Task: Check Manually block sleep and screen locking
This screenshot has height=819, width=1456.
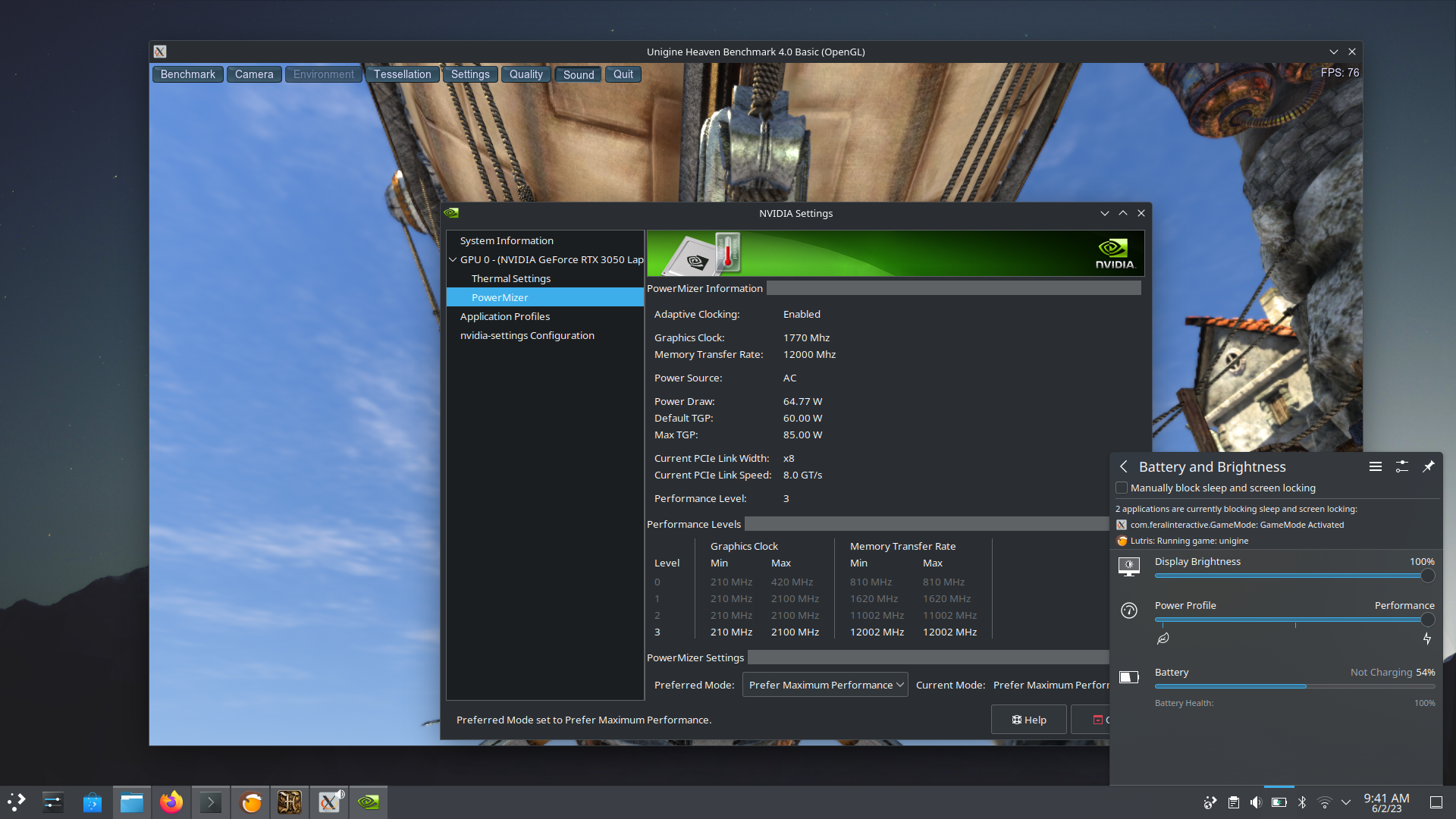Action: pyautogui.click(x=1122, y=488)
